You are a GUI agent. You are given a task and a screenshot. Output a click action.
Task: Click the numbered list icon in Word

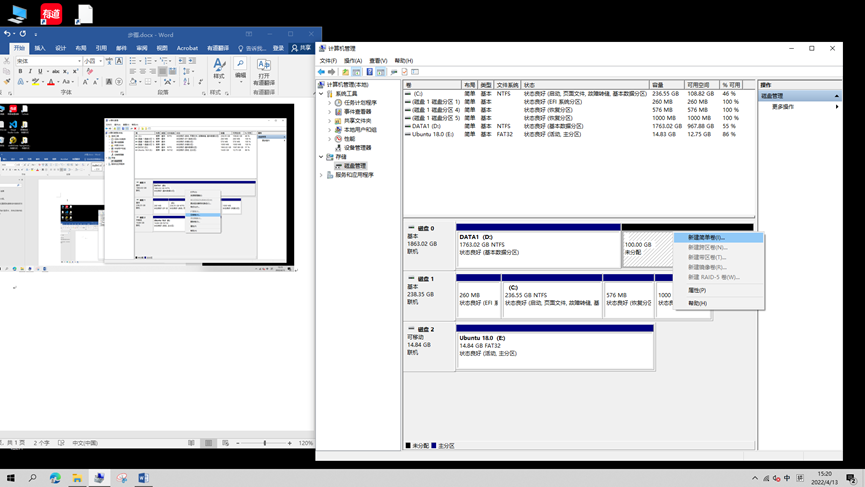tap(148, 61)
